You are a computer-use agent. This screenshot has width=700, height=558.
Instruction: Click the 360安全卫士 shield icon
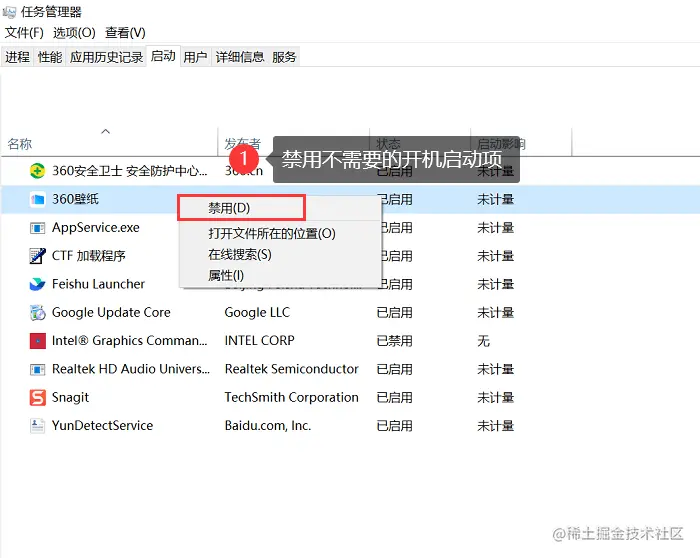[37, 171]
